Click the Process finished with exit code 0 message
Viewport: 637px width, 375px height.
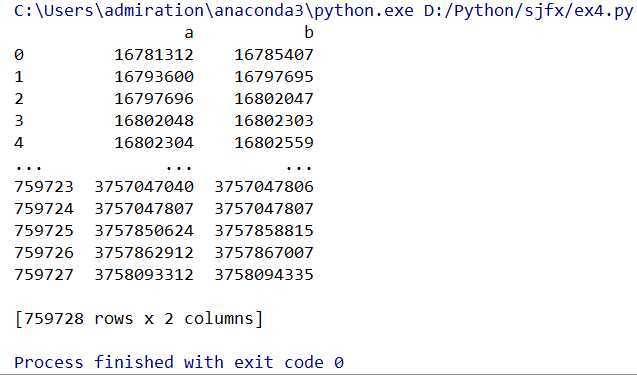(x=179, y=362)
